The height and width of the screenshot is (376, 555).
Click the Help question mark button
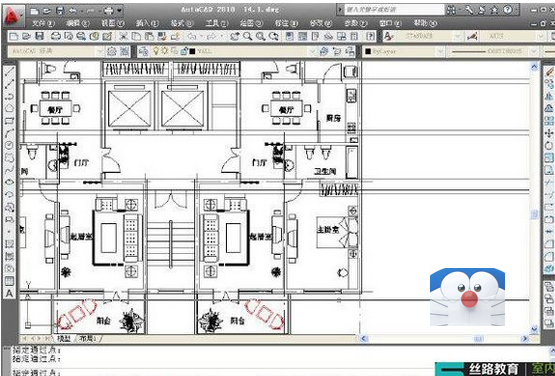pos(507,10)
